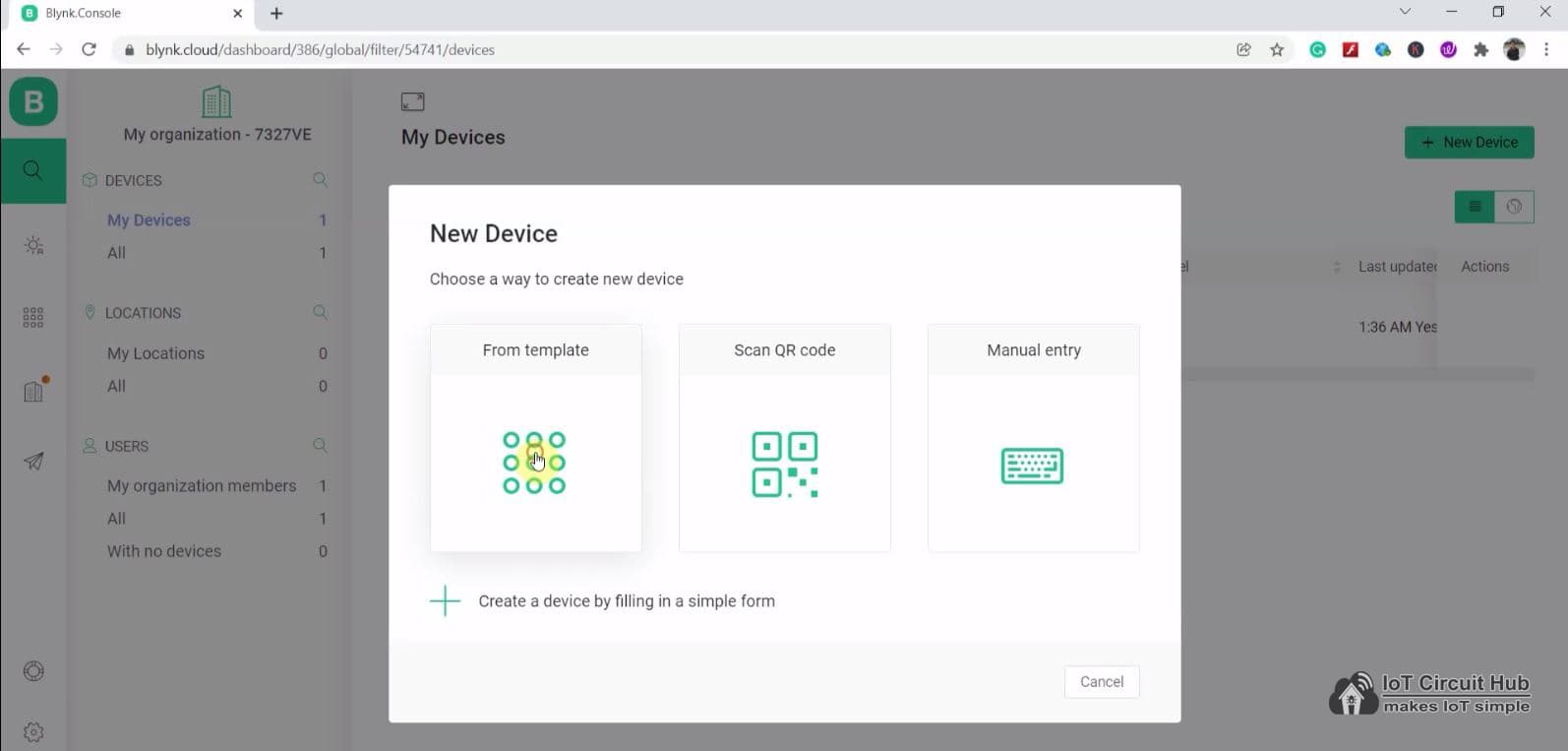
Task: Choose the Scan QR code icon
Action: coord(784,464)
